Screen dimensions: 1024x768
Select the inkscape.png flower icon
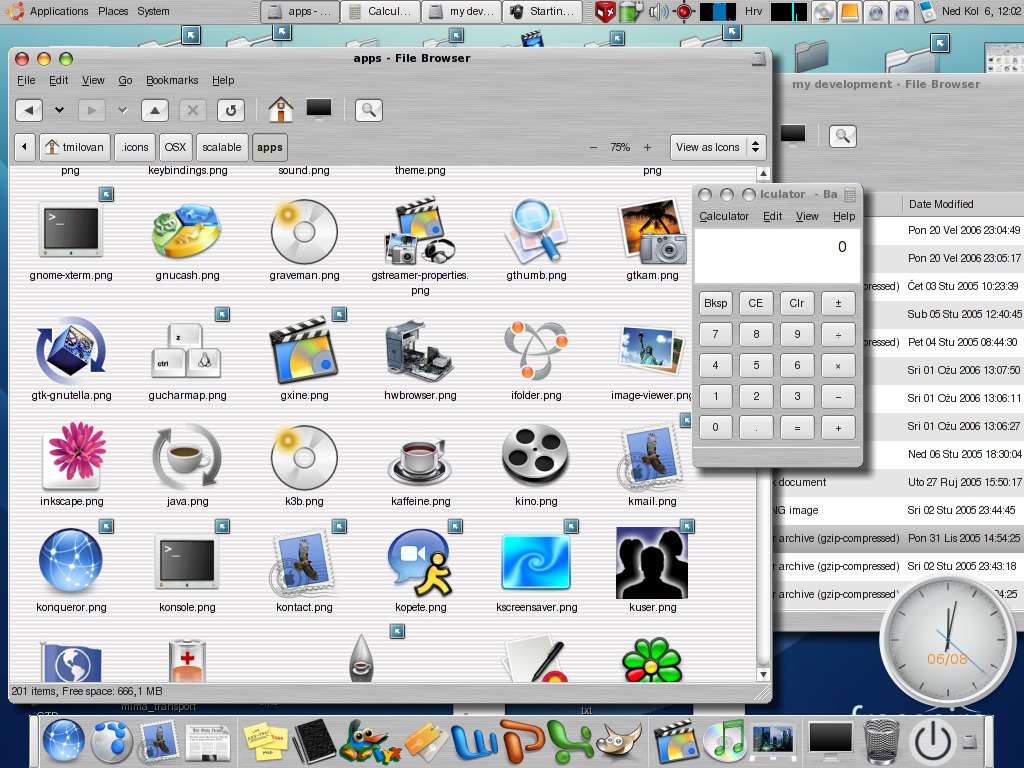click(x=72, y=455)
